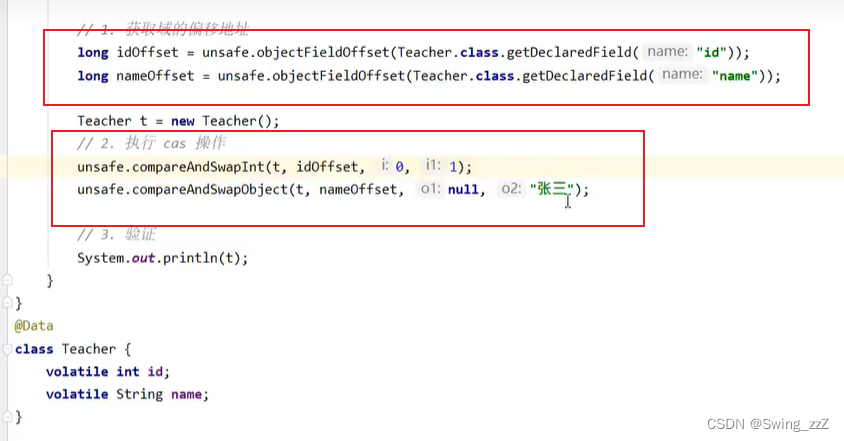
Task: Click the italic out field reference
Action: click(x=143, y=258)
